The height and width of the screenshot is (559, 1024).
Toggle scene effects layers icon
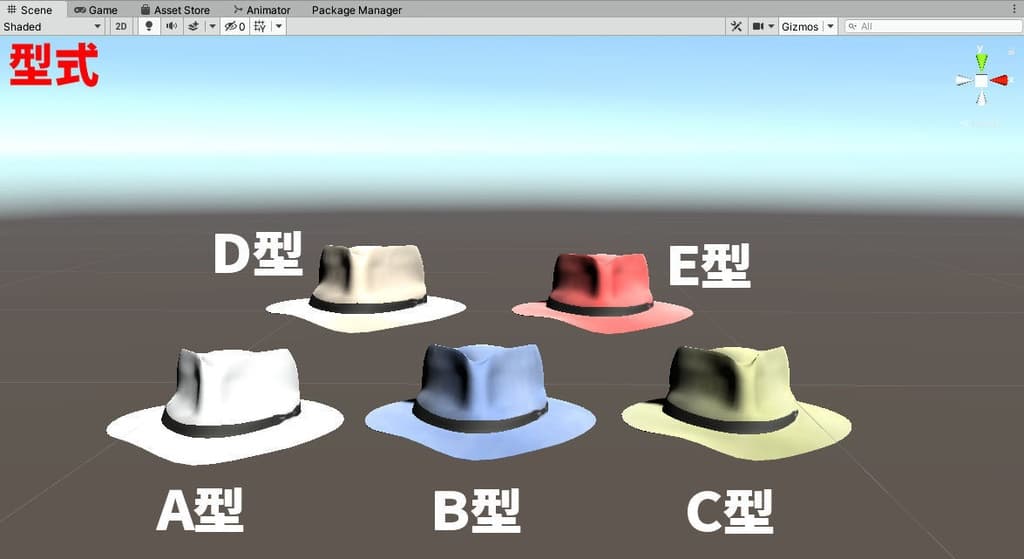pos(193,26)
